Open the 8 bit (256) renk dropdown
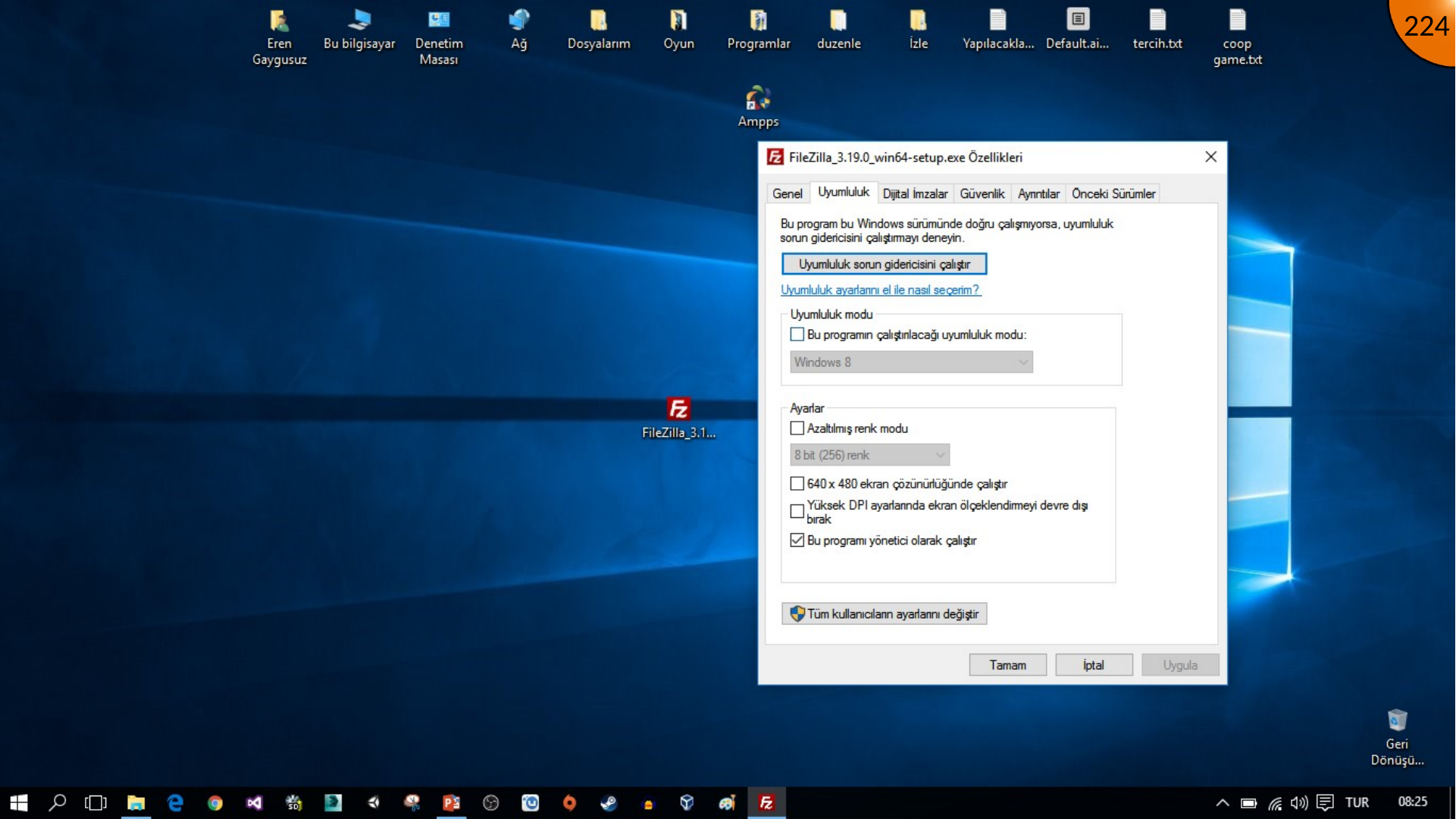This screenshot has width=1456, height=819. 869,455
